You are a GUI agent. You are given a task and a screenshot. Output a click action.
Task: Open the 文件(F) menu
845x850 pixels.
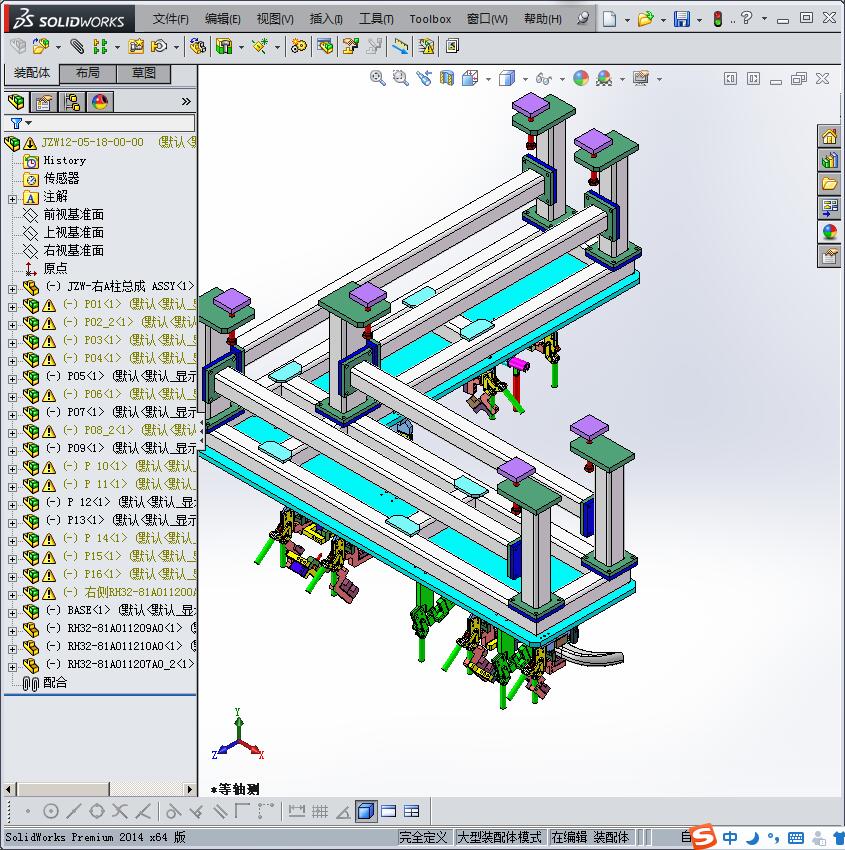pyautogui.click(x=171, y=19)
